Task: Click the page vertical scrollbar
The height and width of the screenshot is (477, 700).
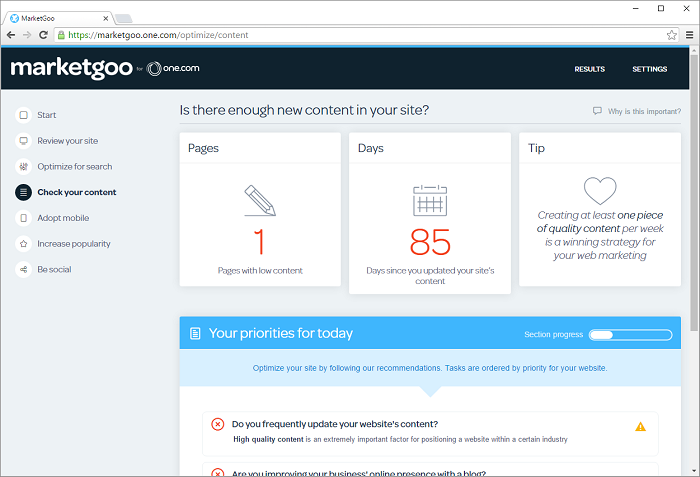Action: 693,192
